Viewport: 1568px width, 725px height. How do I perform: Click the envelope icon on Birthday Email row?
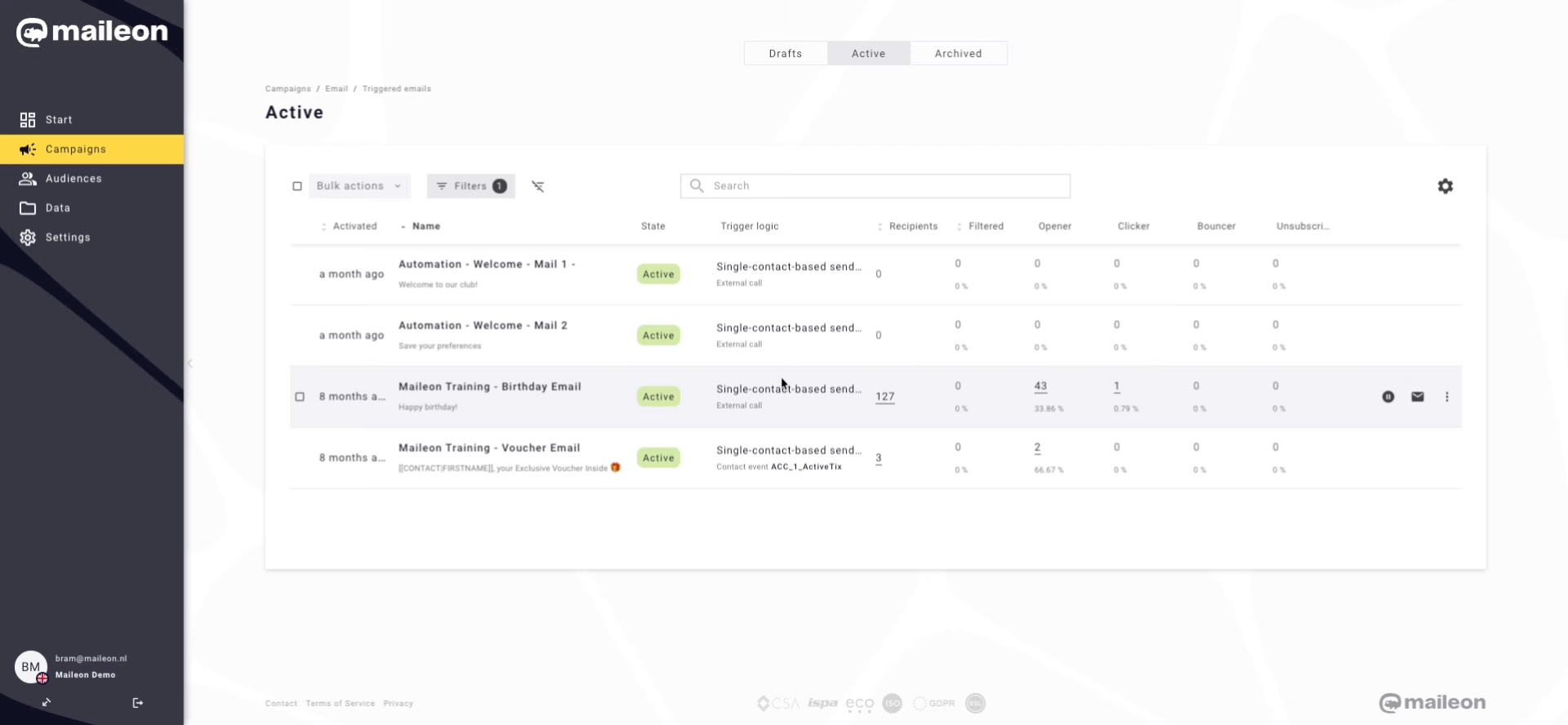click(1417, 397)
